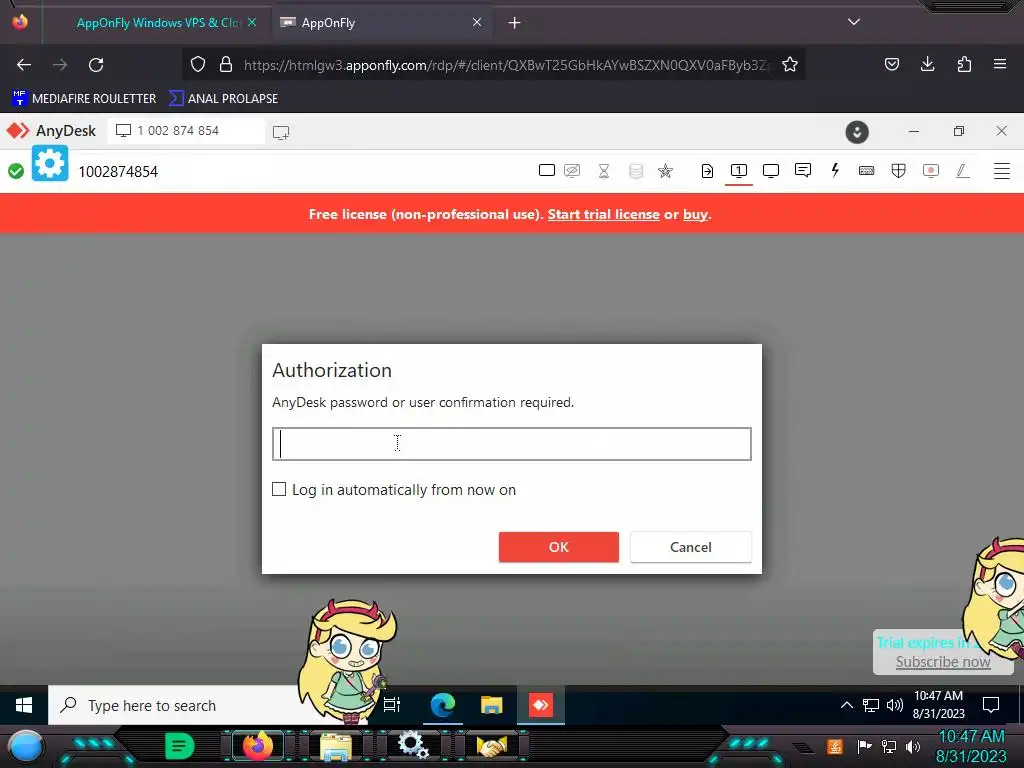Screen dimensions: 1024x768
Task: Focus the AnyDesk password input field
Action: [511, 444]
